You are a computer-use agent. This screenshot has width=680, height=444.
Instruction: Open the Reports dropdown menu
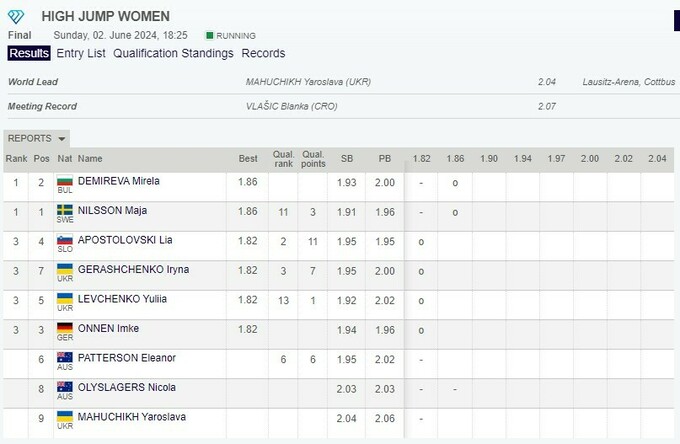coord(37,138)
